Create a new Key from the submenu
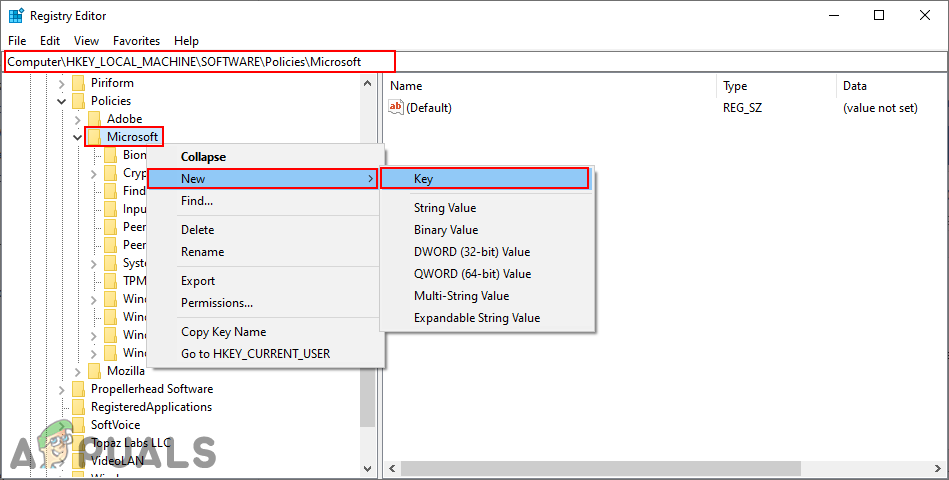Image resolution: width=949 pixels, height=480 pixels. tap(485, 179)
